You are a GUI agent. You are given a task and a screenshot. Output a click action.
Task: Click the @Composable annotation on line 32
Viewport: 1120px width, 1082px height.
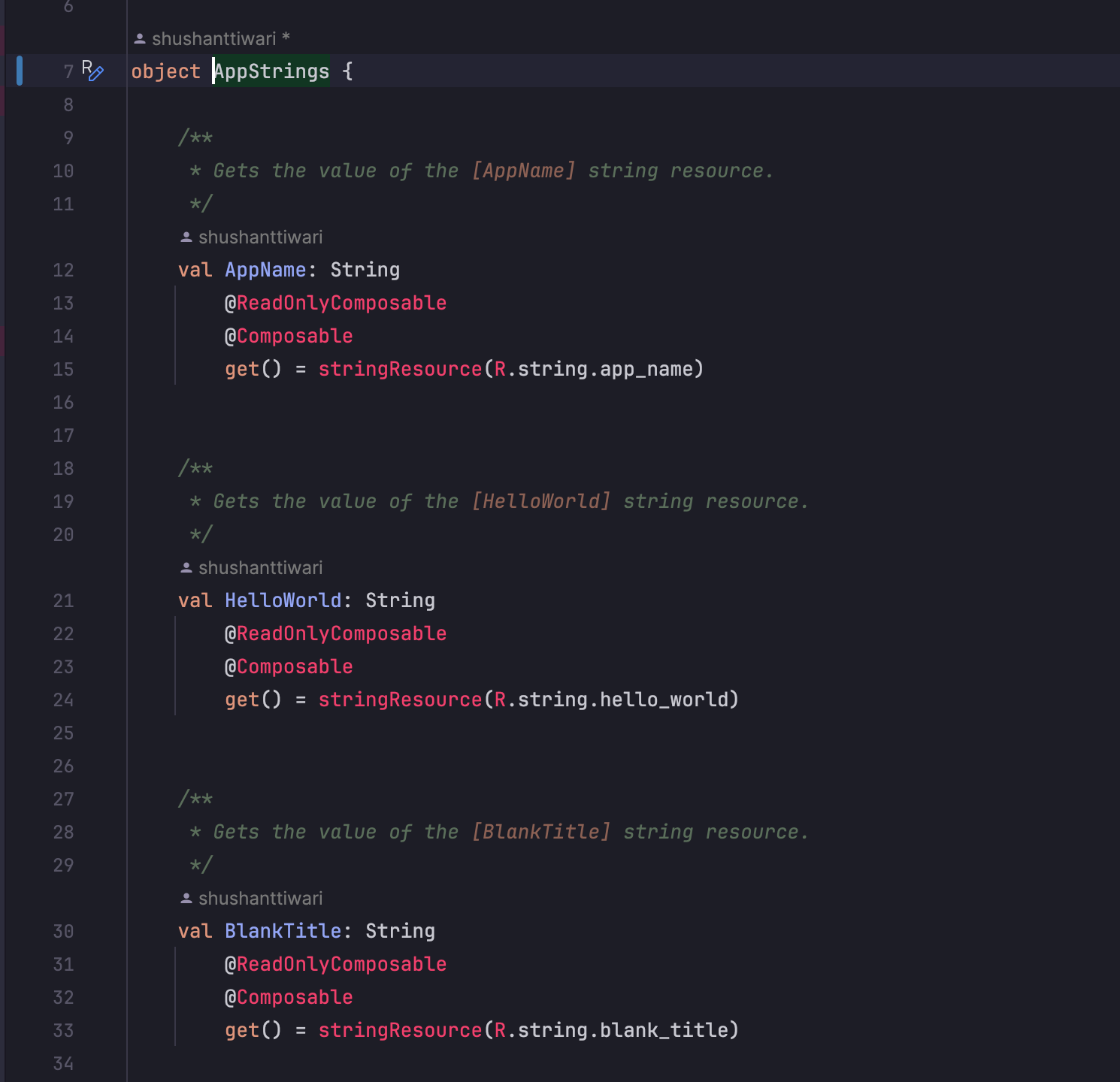[289, 997]
